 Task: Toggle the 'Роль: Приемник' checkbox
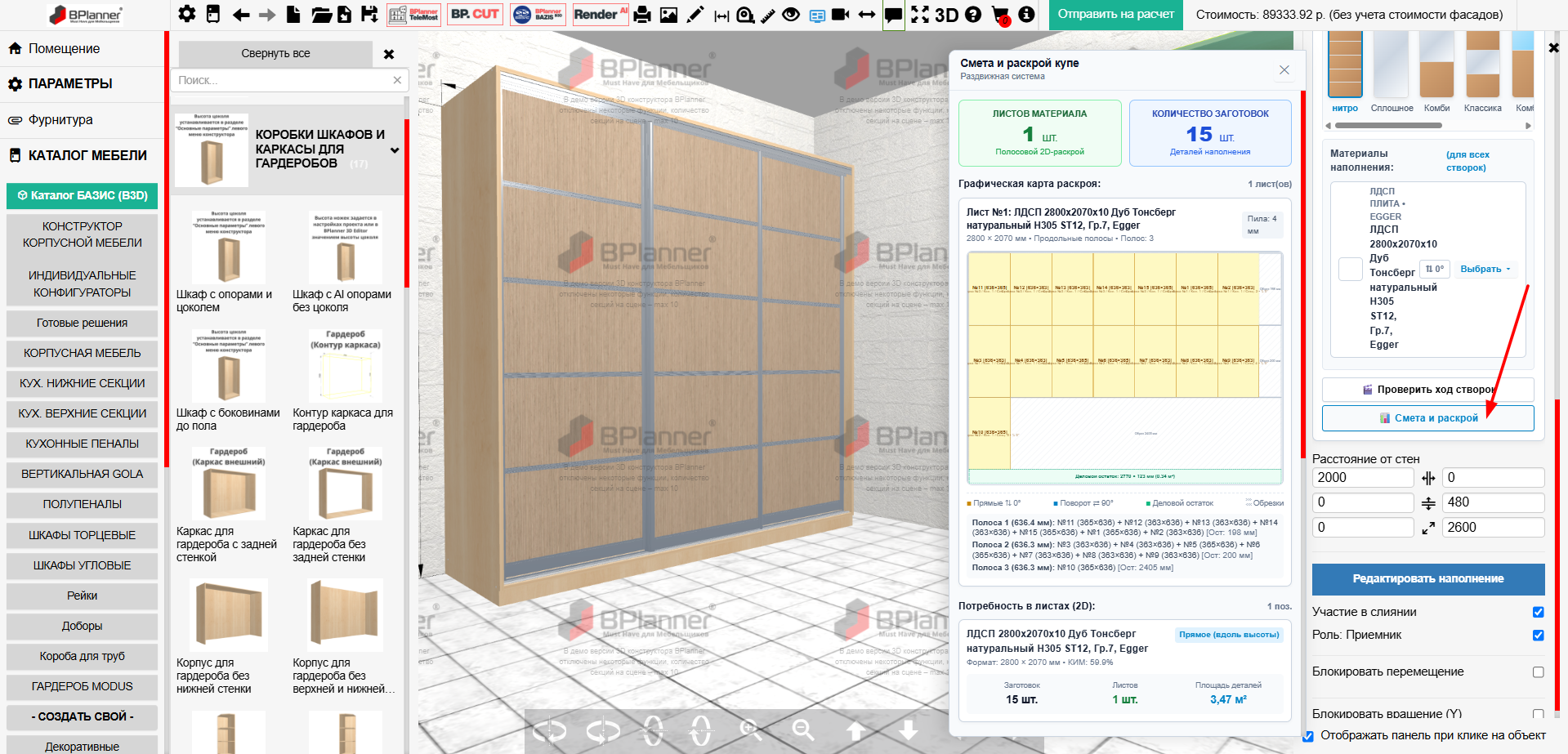tap(1539, 635)
